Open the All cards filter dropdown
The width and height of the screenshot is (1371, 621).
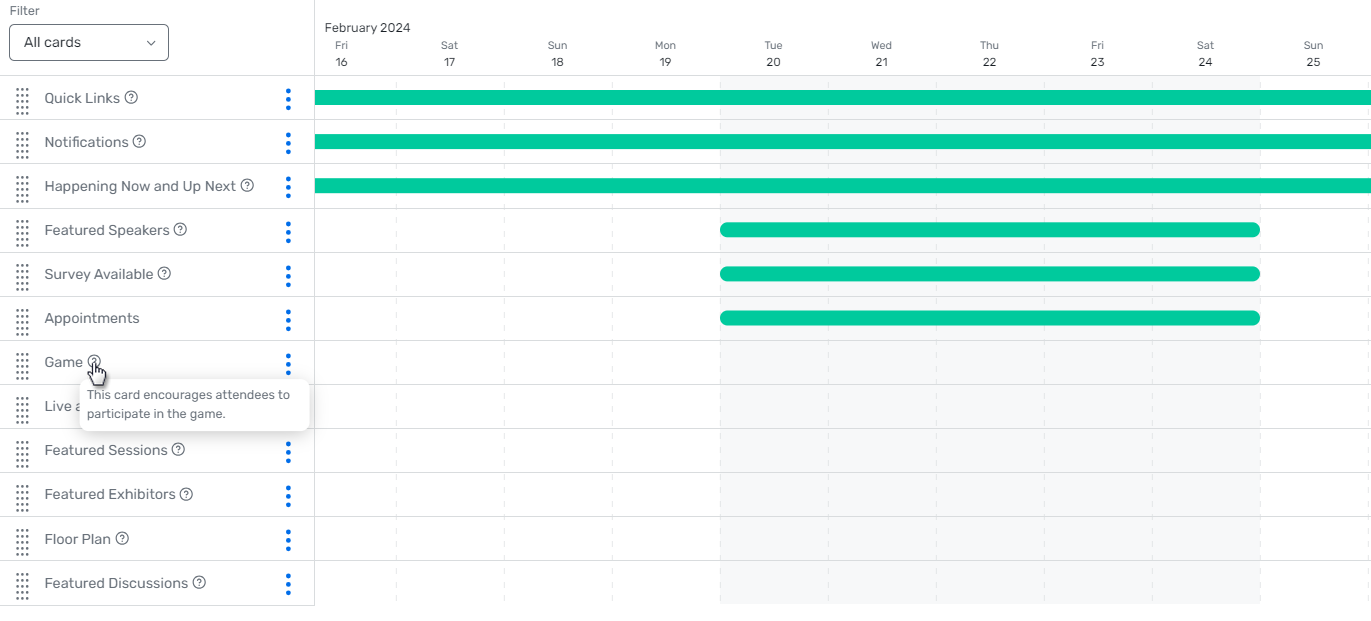88,42
